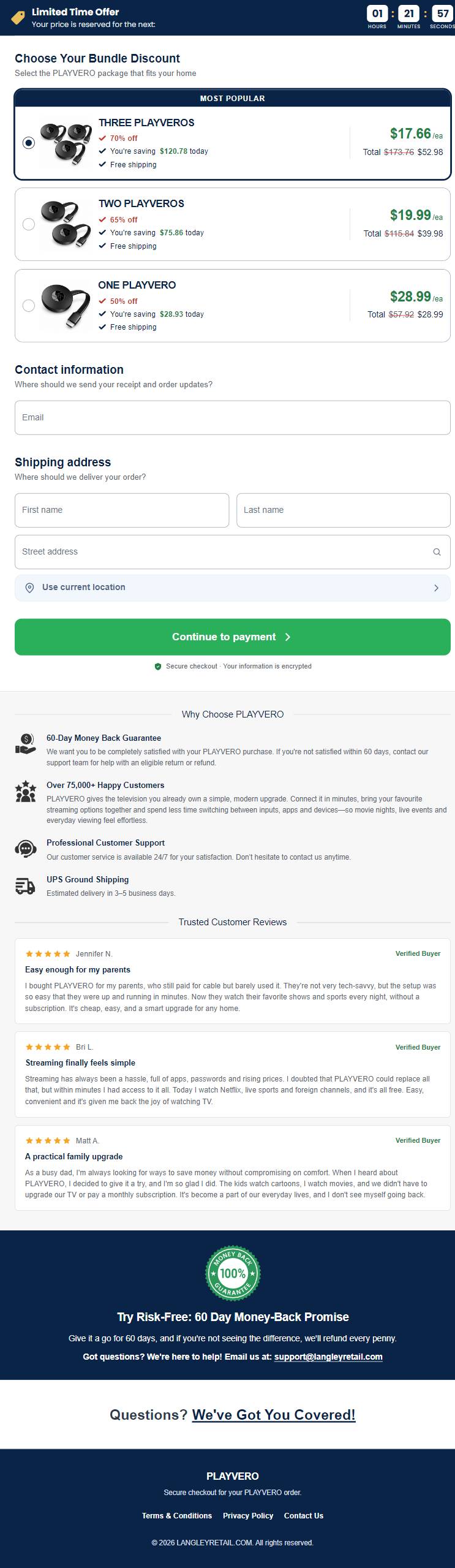Click the location pin icon

coord(29,588)
